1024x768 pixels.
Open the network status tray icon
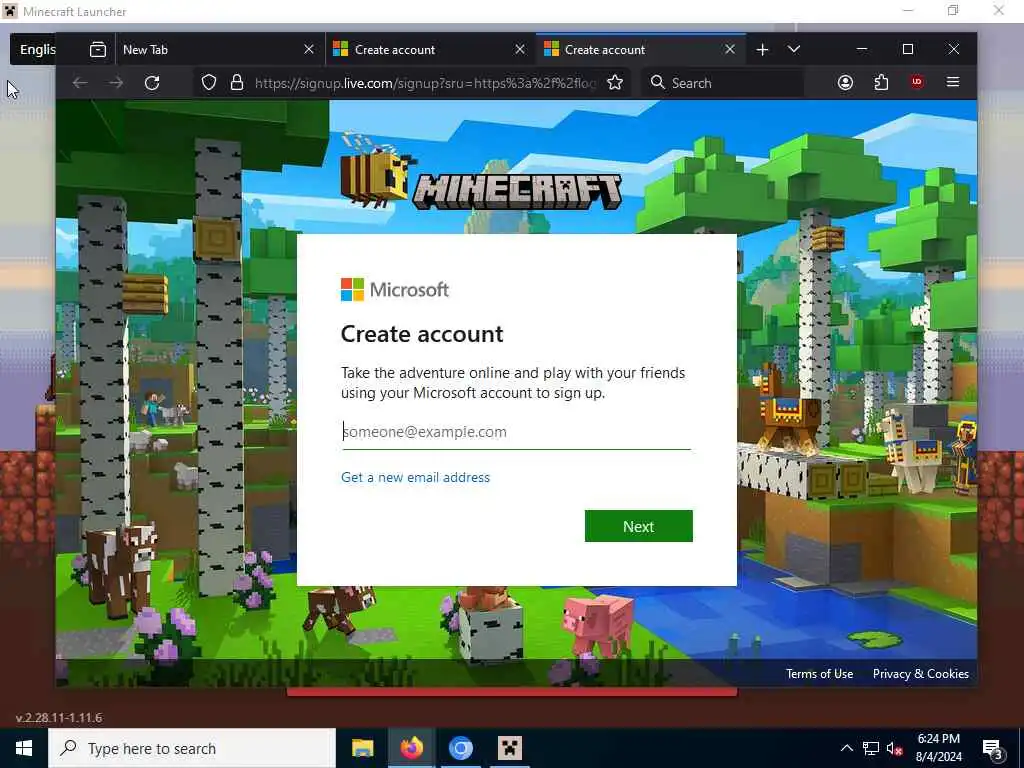[x=871, y=748]
